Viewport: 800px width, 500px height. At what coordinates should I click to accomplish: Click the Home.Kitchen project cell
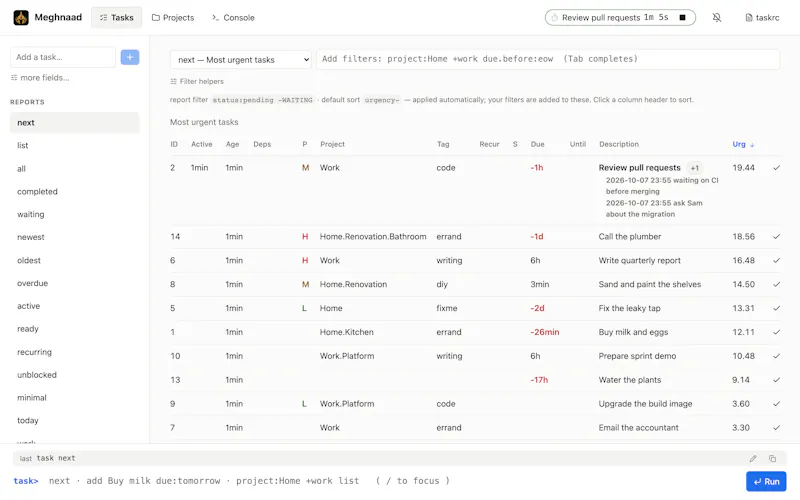click(x=346, y=332)
